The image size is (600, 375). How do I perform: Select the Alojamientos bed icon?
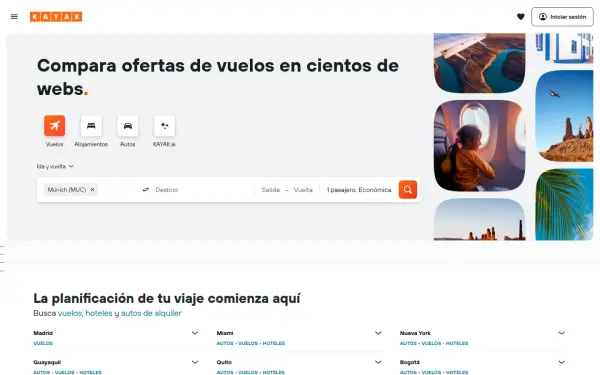pos(91,126)
